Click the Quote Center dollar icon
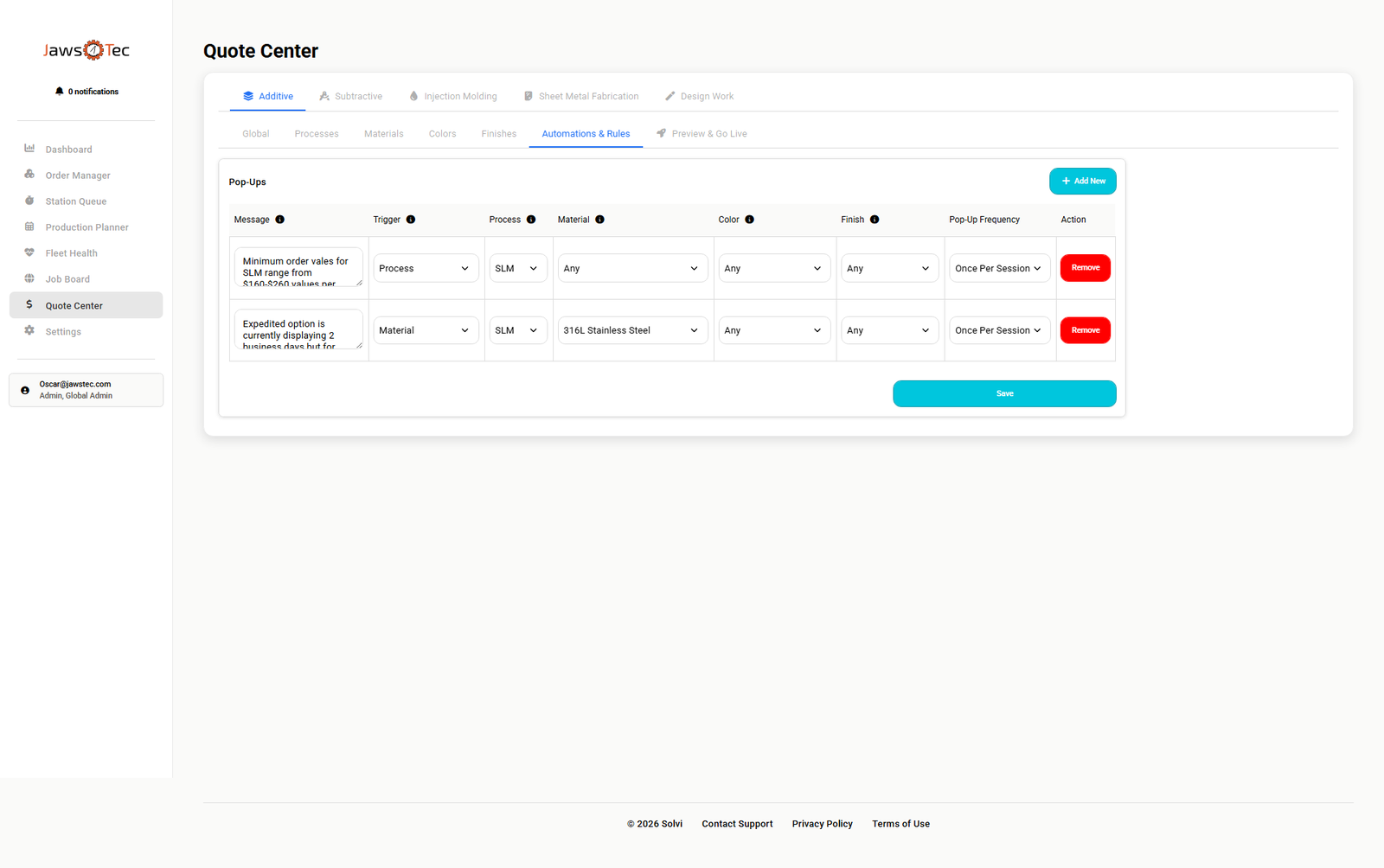The width and height of the screenshot is (1384, 868). point(29,304)
